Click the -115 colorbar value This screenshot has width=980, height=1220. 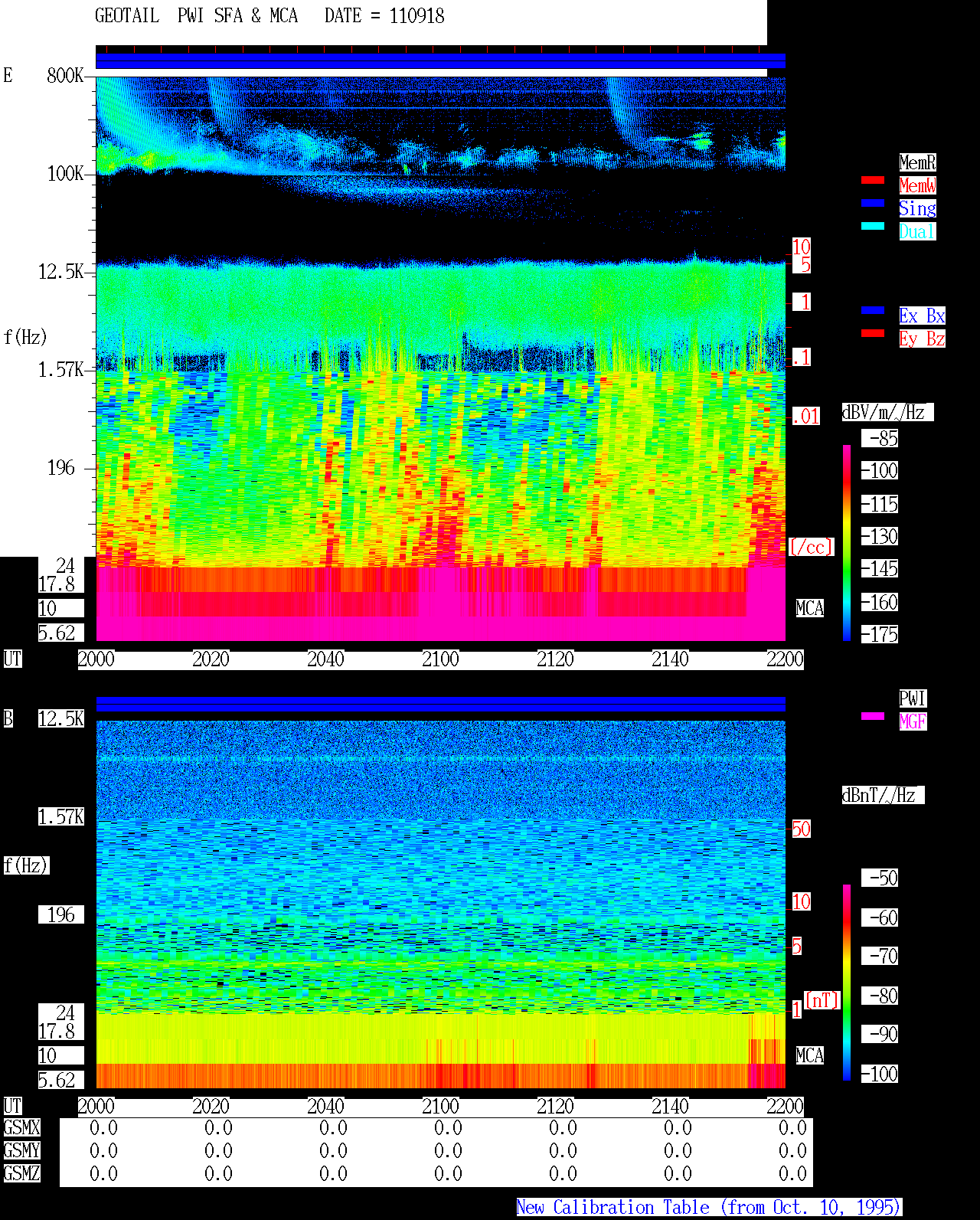(880, 504)
